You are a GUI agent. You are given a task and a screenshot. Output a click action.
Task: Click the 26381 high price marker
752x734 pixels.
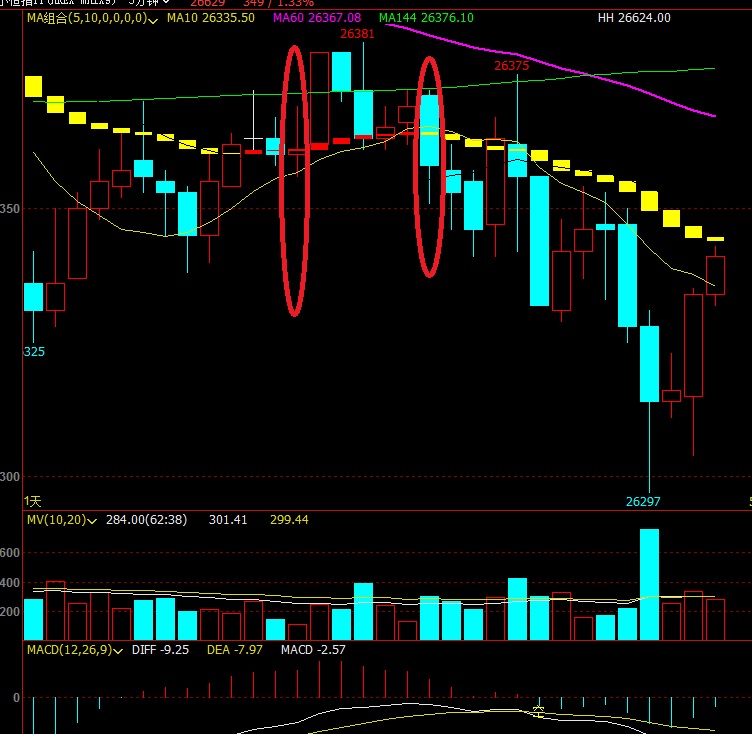[357, 34]
